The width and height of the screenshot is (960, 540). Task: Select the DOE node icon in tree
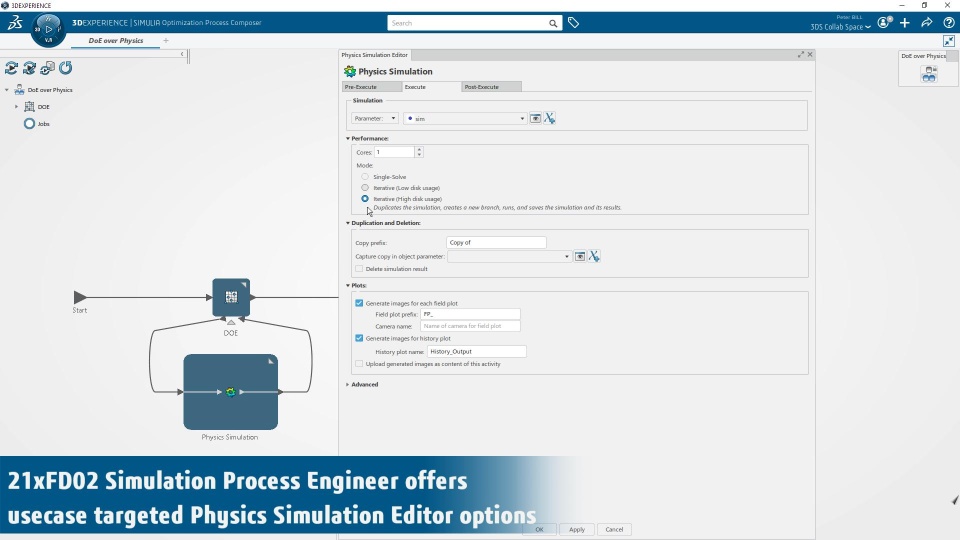pyautogui.click(x=29, y=107)
